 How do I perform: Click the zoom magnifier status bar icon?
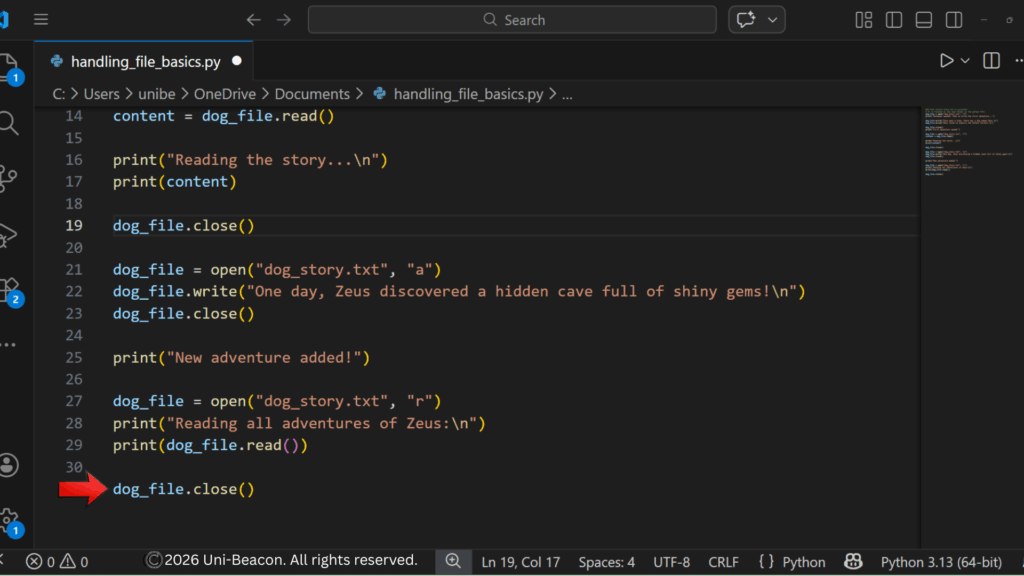click(x=453, y=561)
